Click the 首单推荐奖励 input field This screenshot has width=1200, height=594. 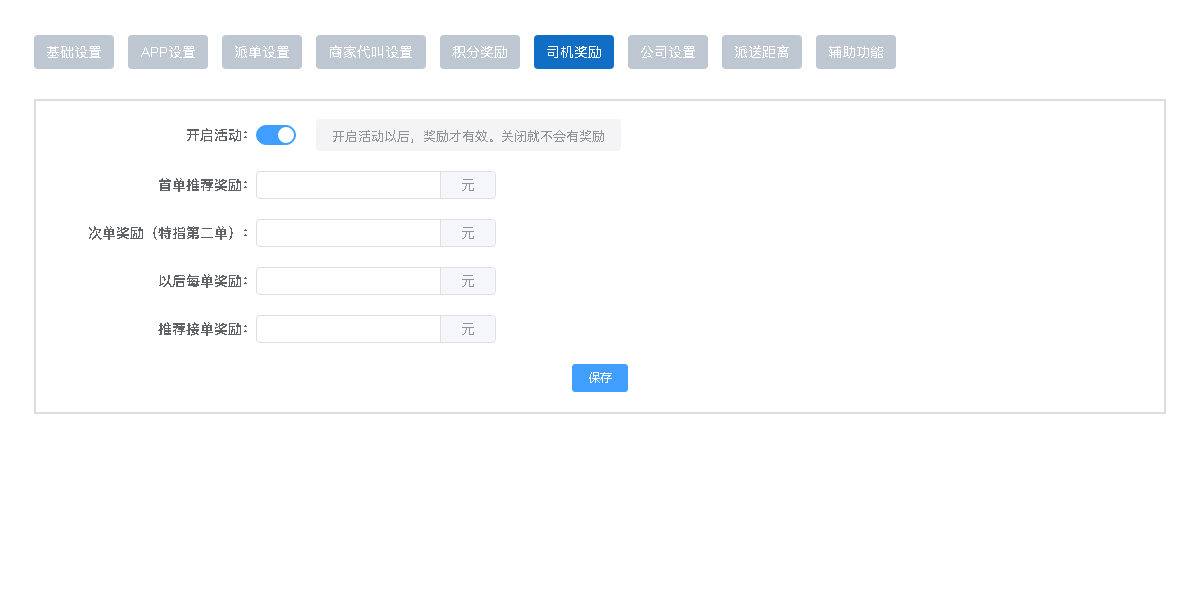[348, 185]
